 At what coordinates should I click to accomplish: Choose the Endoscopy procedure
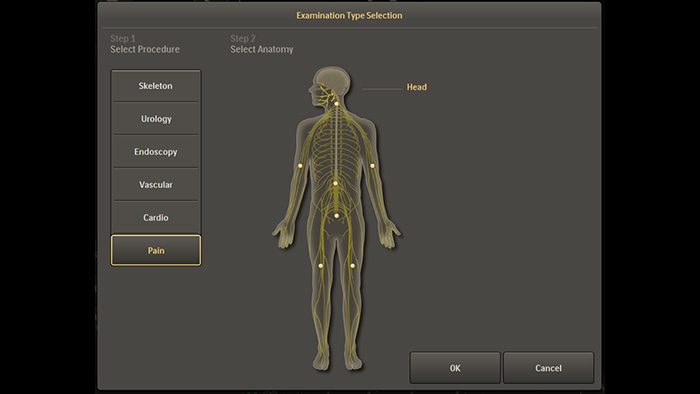tap(156, 152)
